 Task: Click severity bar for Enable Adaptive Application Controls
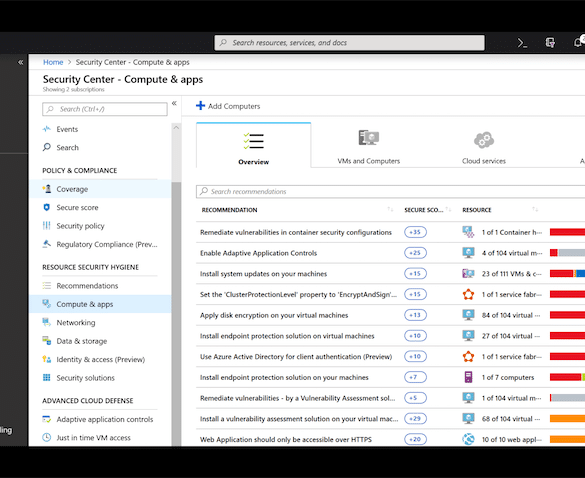[567, 253]
